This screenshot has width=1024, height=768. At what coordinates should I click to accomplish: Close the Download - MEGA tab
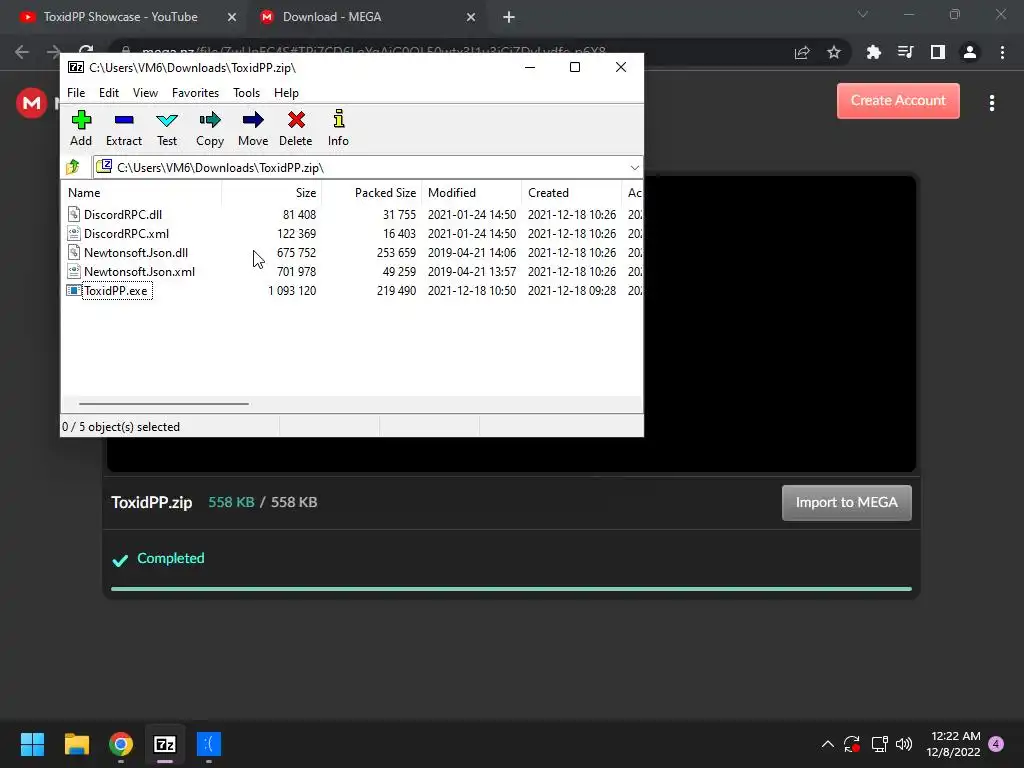(x=471, y=17)
